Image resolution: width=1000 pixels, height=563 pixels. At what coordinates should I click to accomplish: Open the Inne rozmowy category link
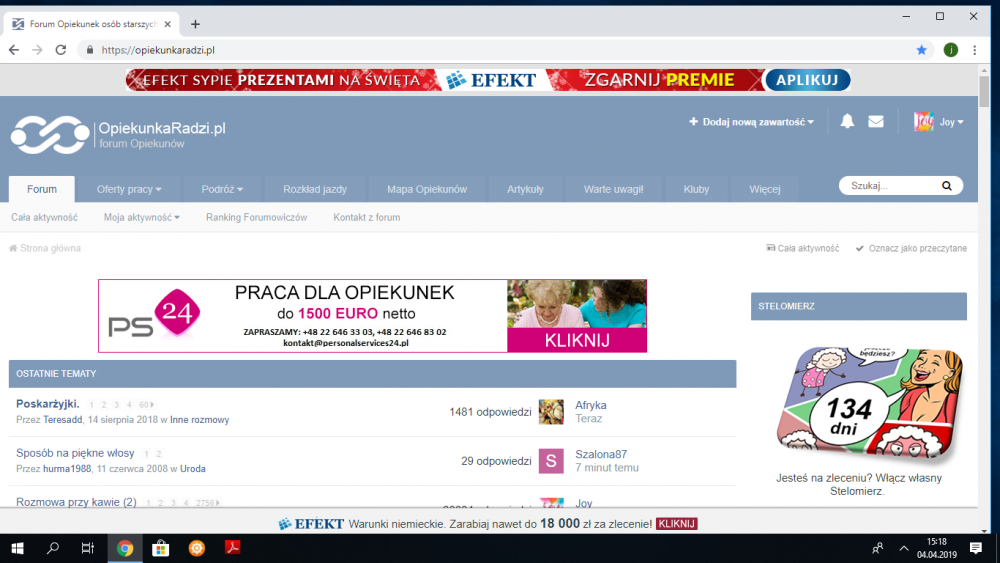(200, 420)
